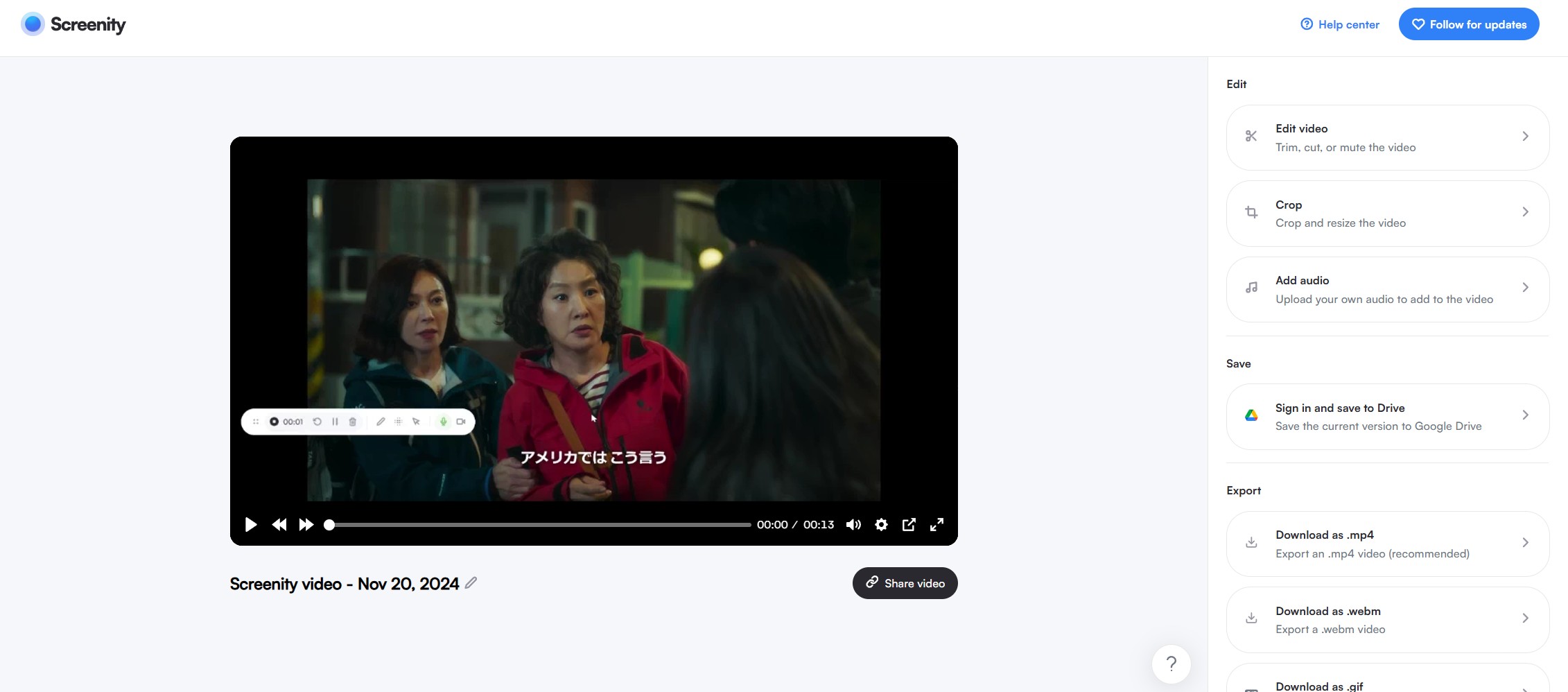Select "Export an .mp4 video (recommended)" text
1568x692 pixels.
click(1373, 554)
